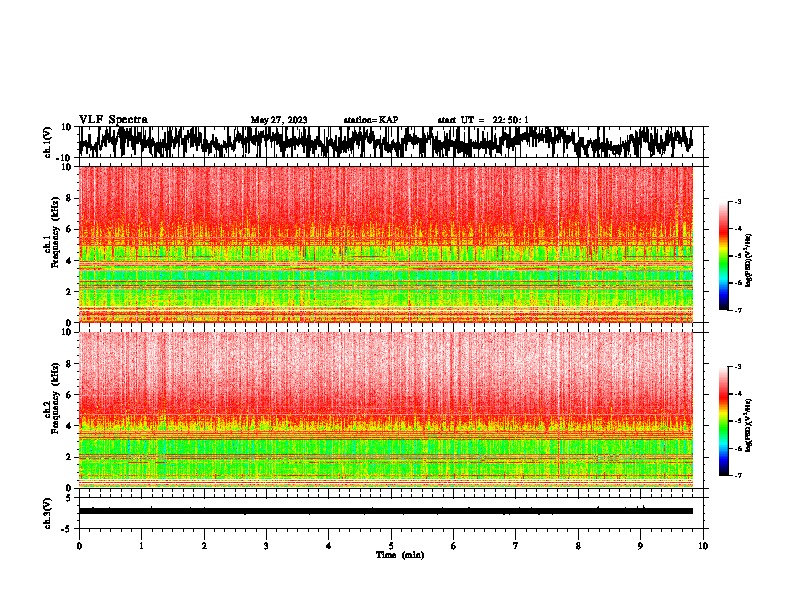Click the ch.2 spectrogram panel
The width and height of the screenshot is (792, 612).
386,410
